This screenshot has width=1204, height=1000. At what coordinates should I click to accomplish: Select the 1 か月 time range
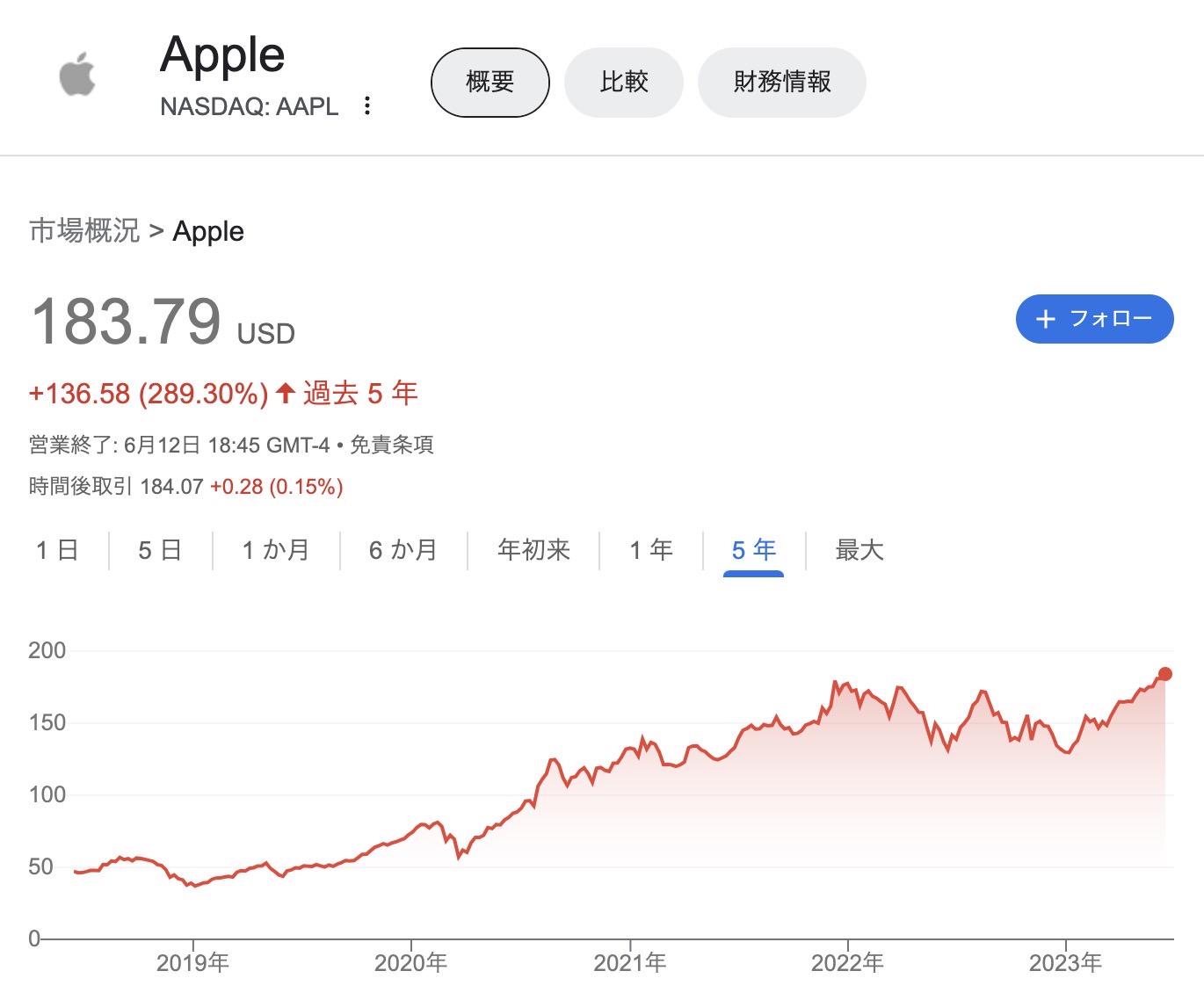coord(276,551)
